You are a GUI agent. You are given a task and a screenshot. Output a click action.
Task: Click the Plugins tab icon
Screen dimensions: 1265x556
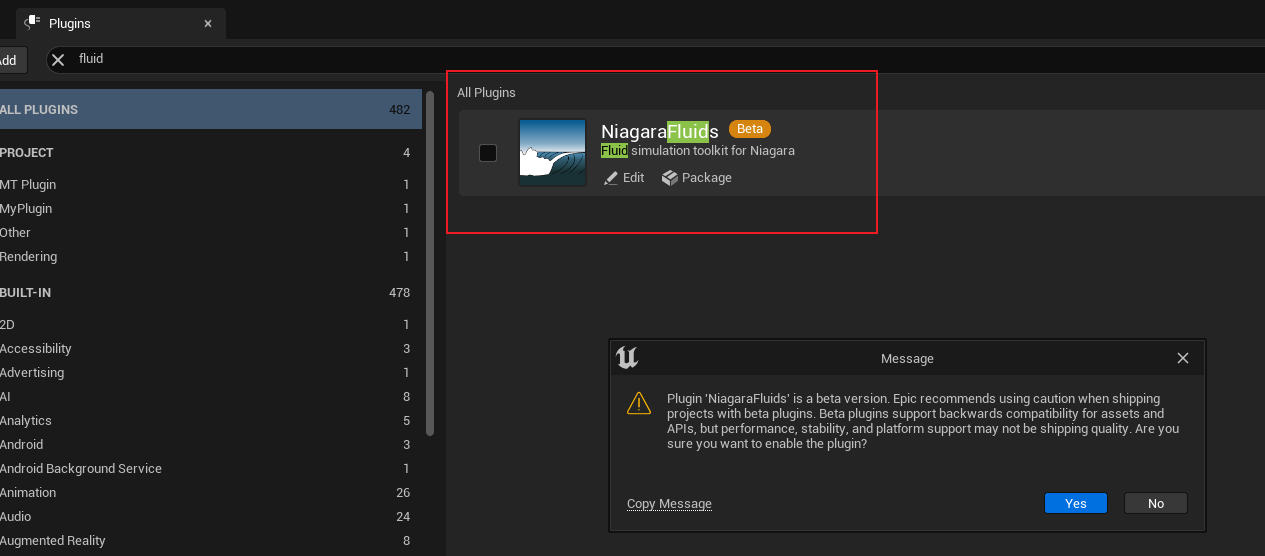[x=32, y=22]
